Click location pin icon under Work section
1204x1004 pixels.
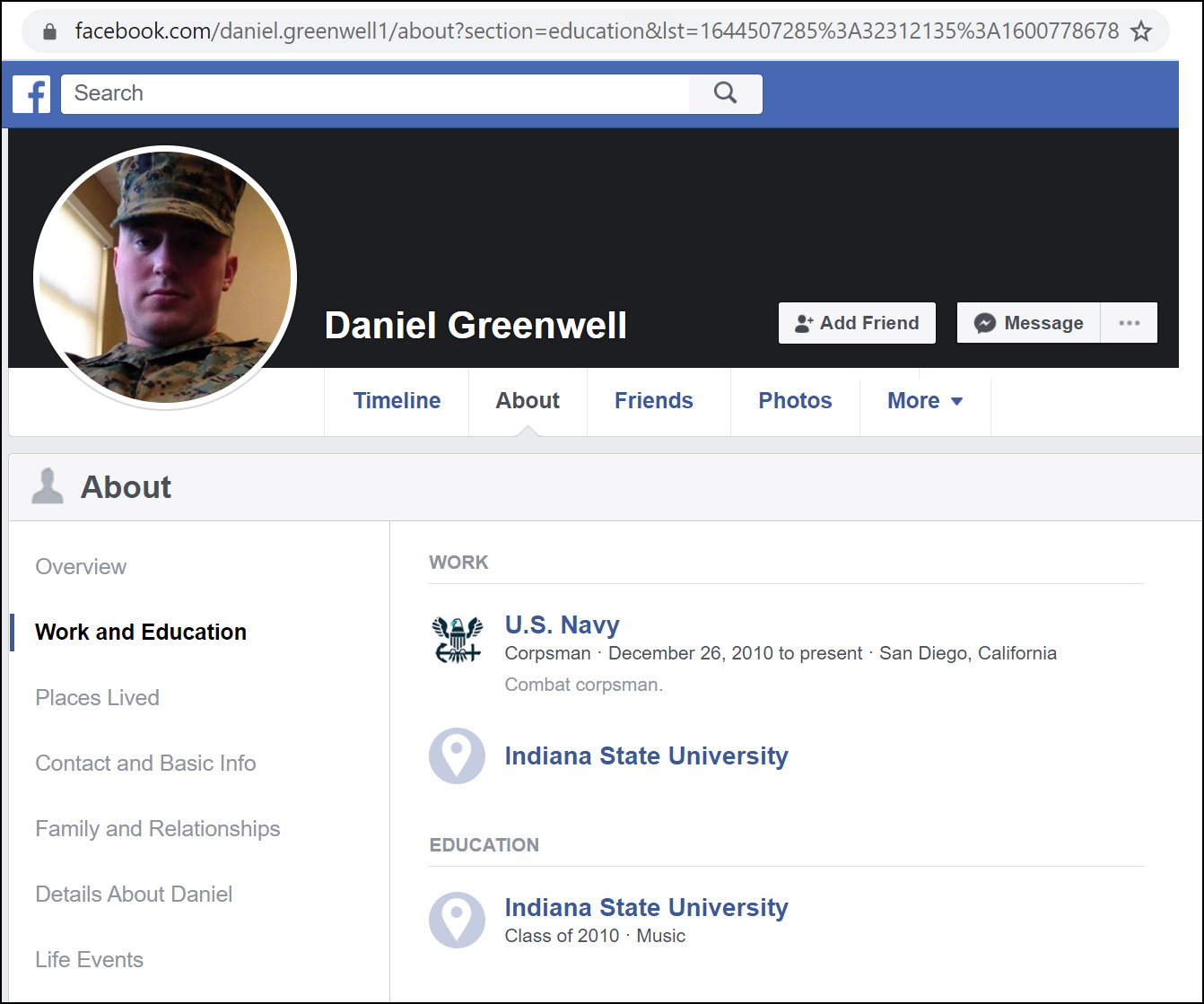coord(457,755)
